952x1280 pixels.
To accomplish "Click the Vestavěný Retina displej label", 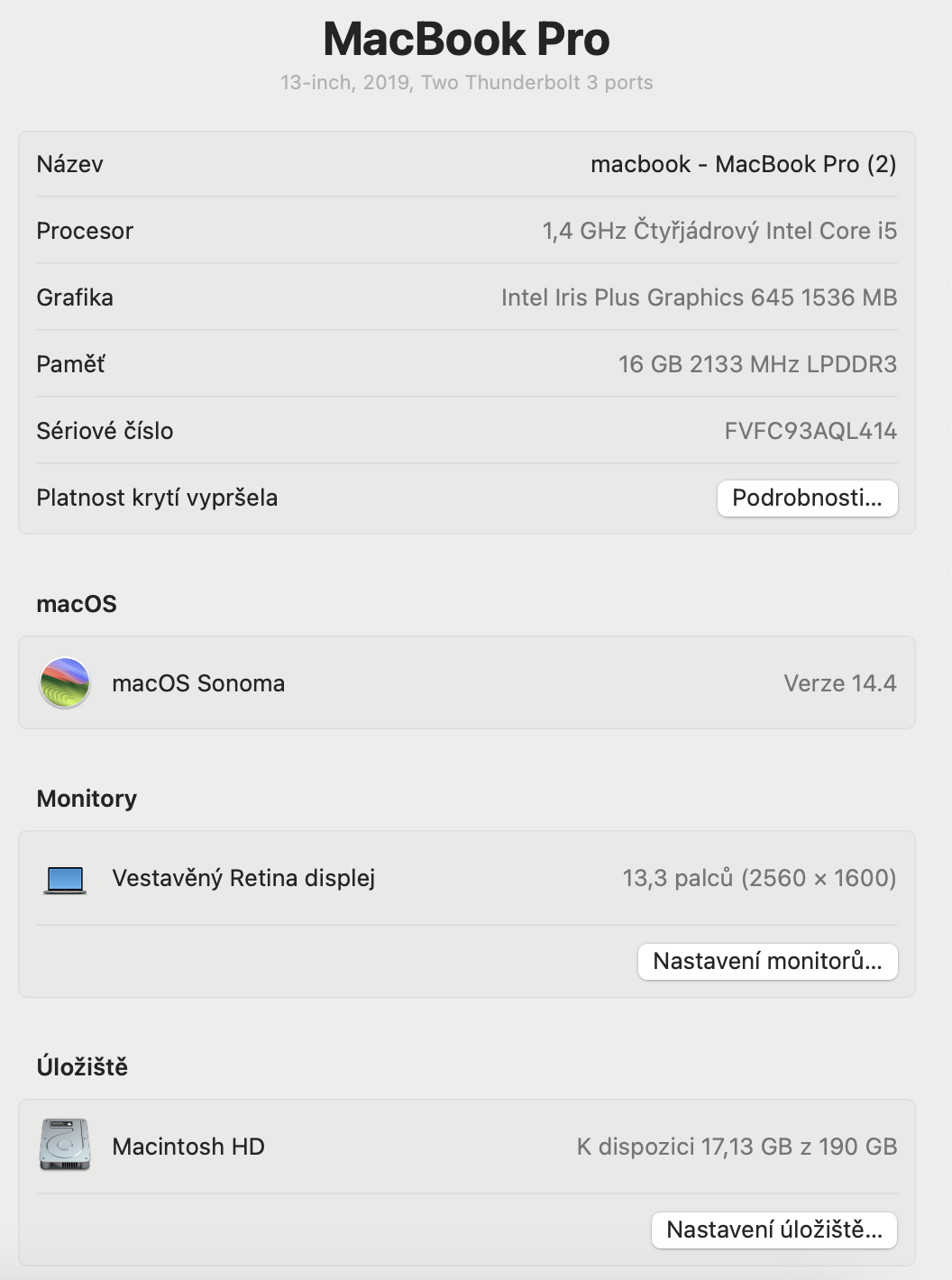I will 243,878.
